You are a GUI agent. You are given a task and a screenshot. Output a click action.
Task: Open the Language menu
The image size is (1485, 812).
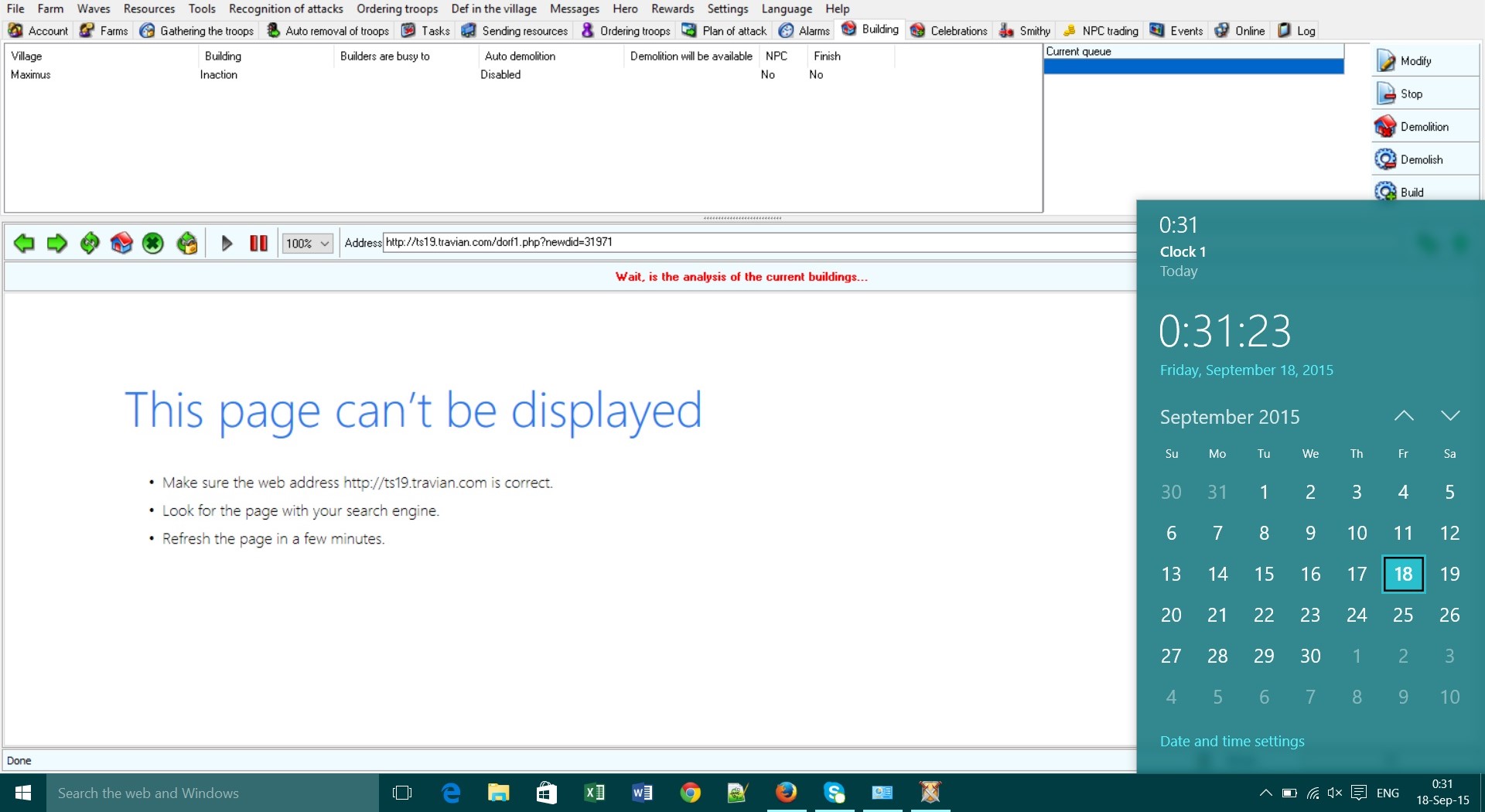pos(787,9)
